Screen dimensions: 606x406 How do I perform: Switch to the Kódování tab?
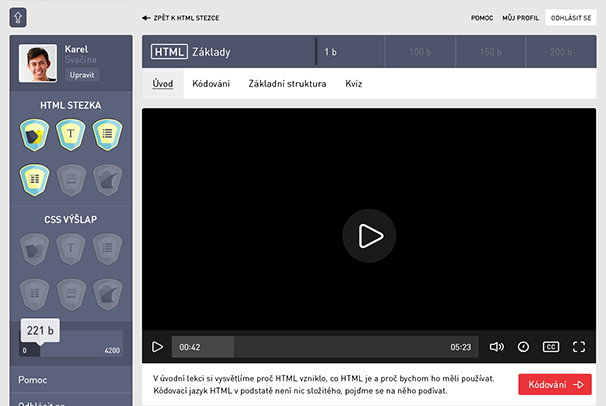[x=211, y=84]
